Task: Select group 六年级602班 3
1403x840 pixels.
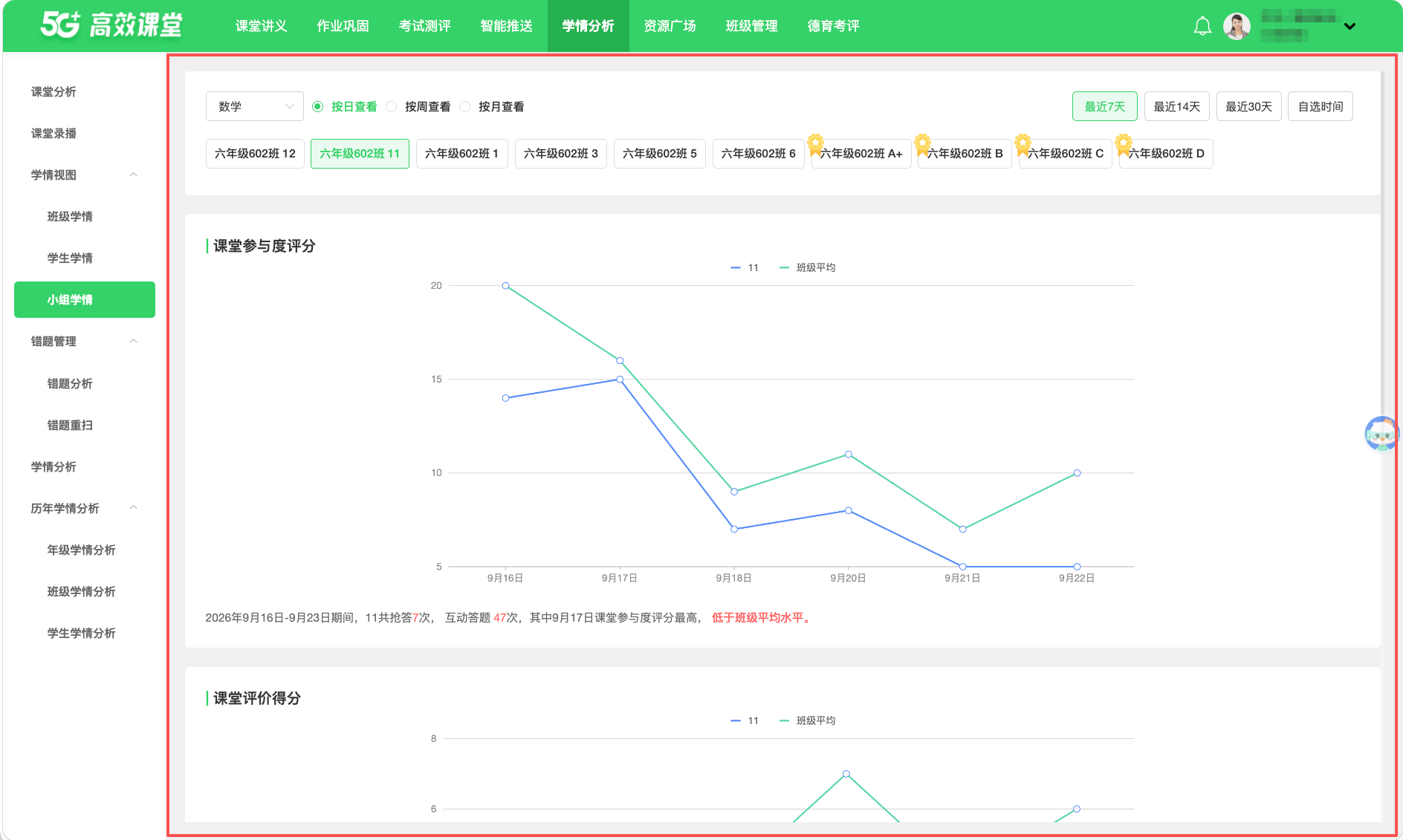Action: pyautogui.click(x=561, y=154)
